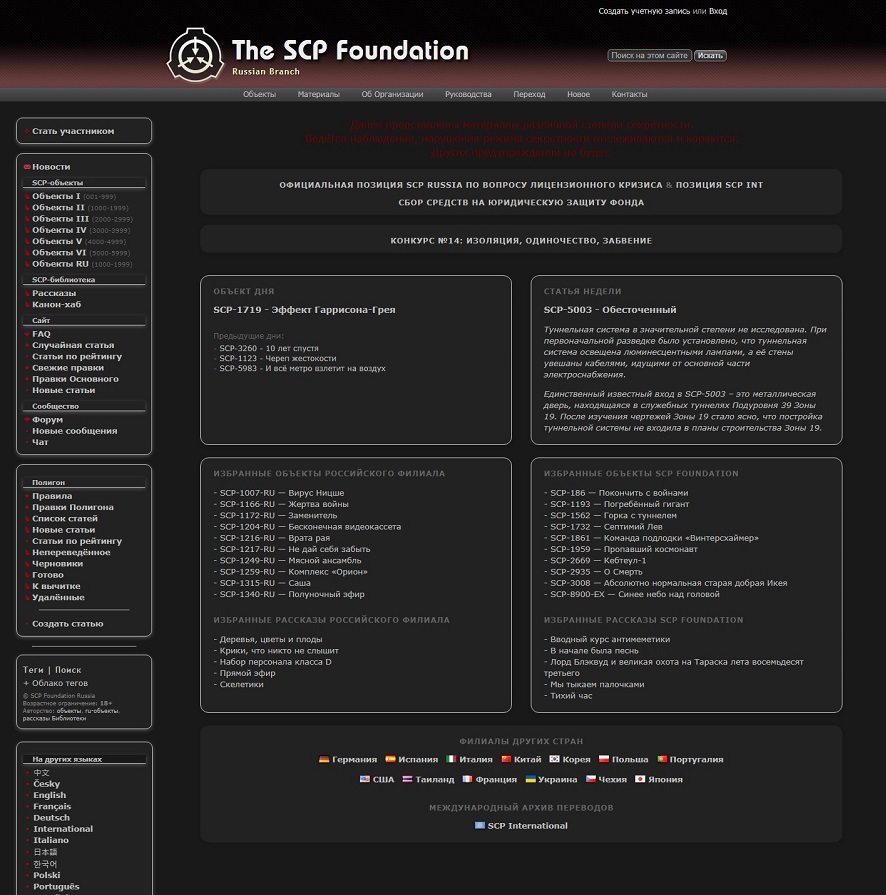
Task: Click the Germany flag icon
Action: (324, 759)
